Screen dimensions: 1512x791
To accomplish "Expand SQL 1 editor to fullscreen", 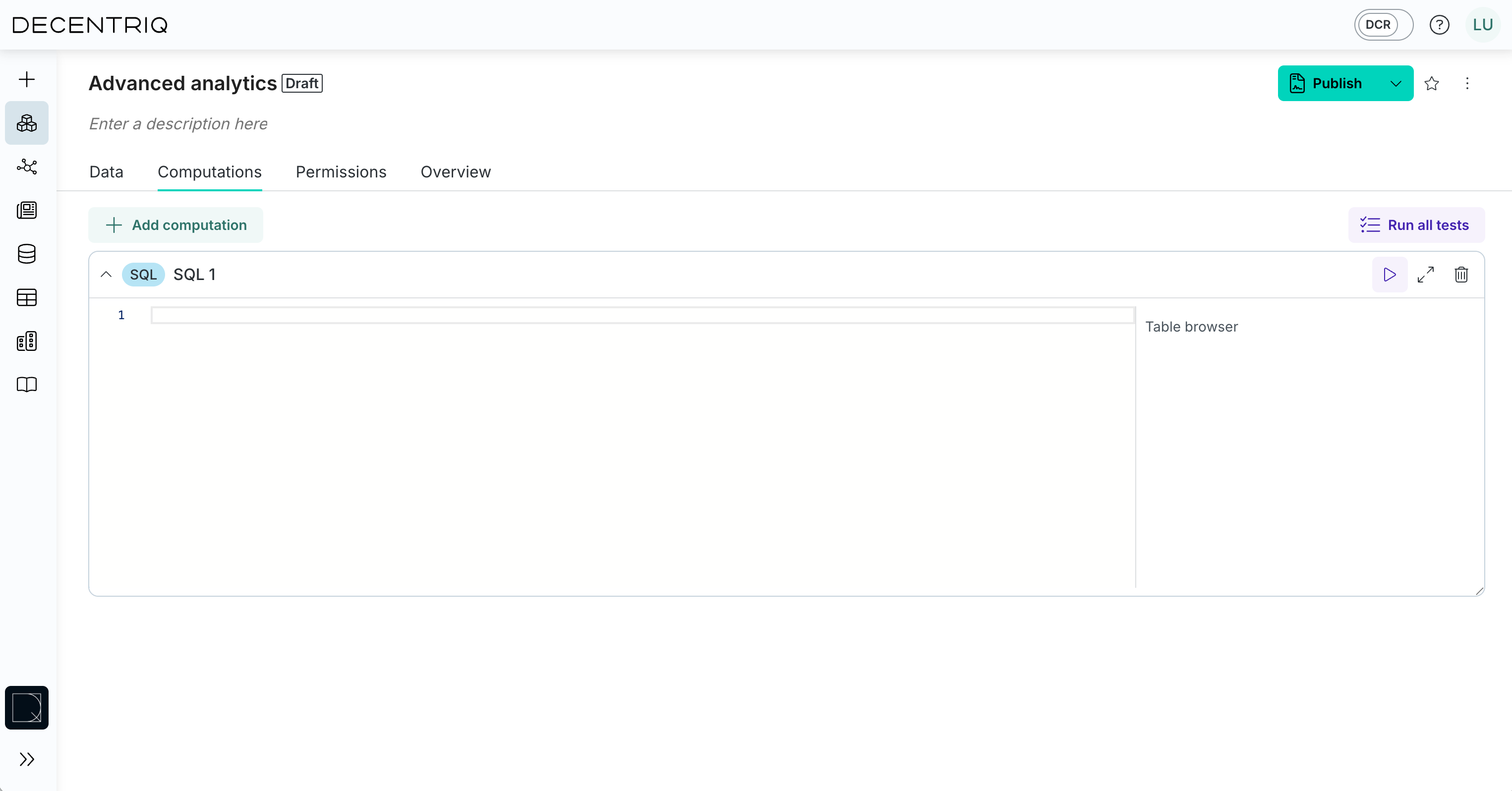I will [1427, 275].
